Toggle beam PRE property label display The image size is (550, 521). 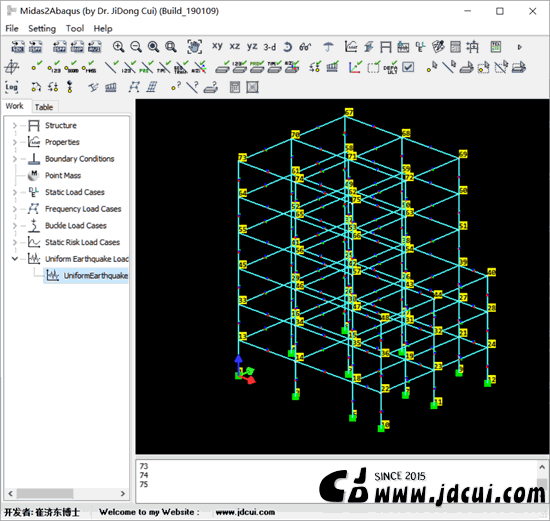pos(146,67)
